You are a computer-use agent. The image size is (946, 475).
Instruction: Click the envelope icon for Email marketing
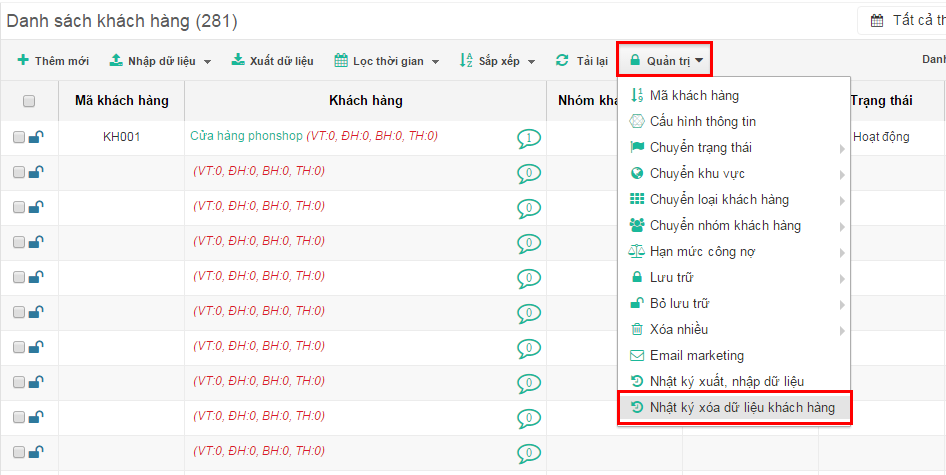pyautogui.click(x=636, y=355)
